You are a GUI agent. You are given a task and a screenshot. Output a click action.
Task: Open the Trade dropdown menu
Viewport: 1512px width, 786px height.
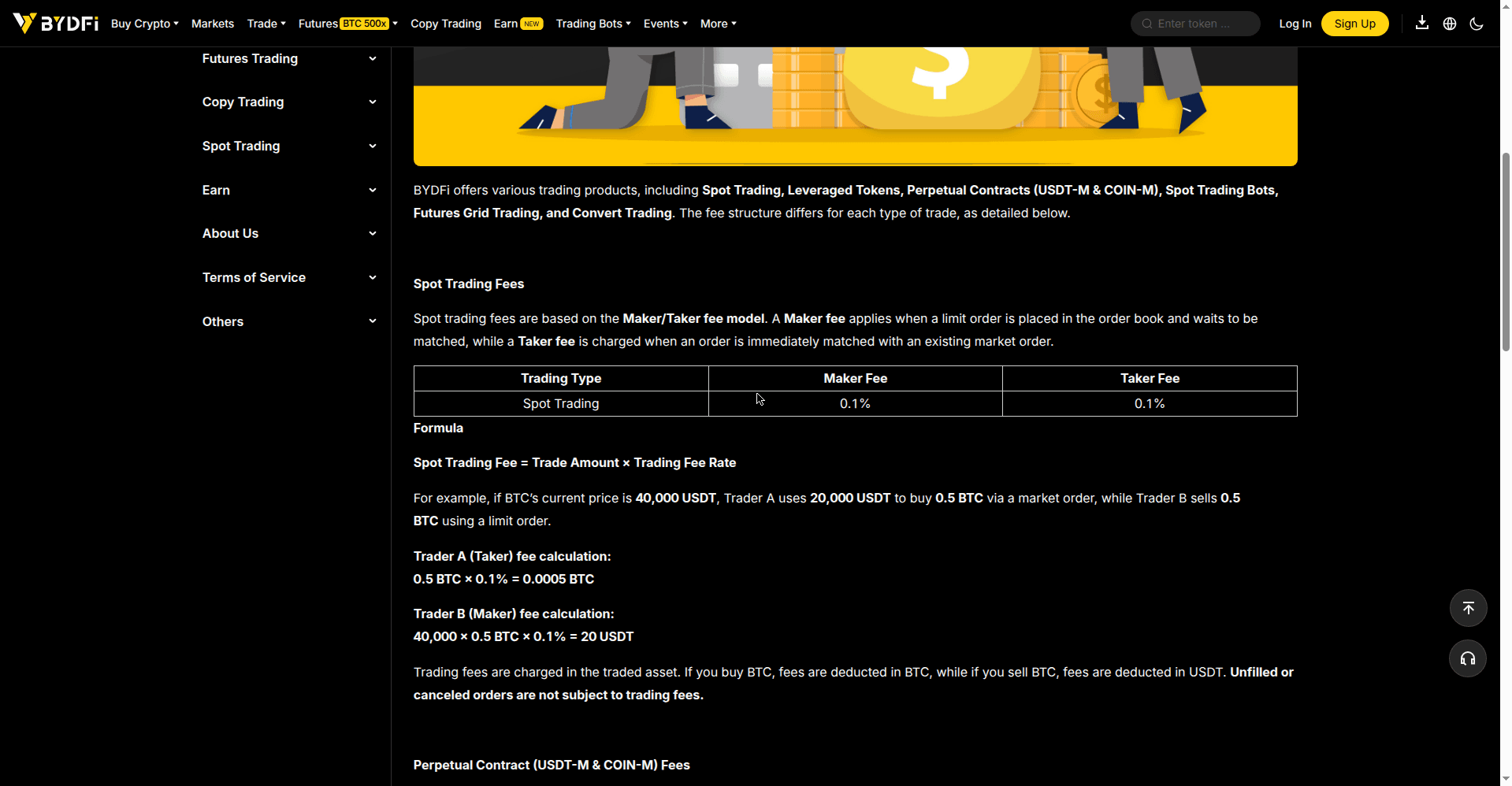(x=266, y=24)
